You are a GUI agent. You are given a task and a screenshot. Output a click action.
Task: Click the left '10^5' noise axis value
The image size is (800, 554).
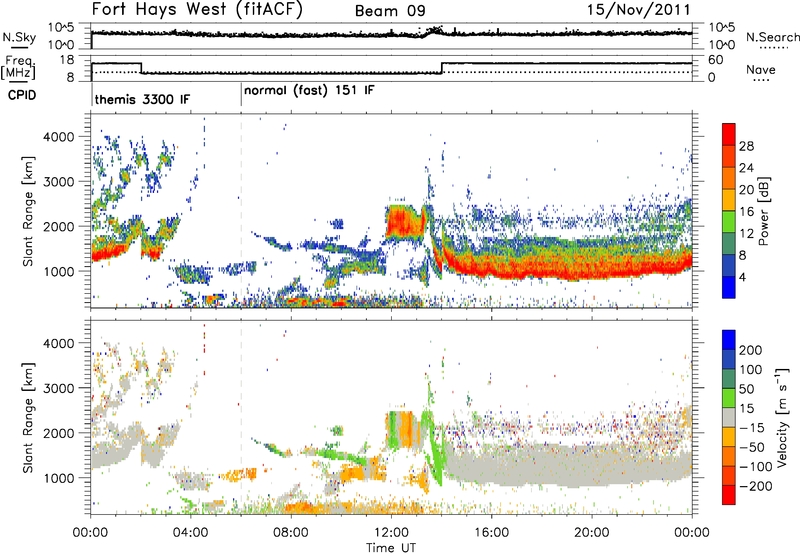pyautogui.click(x=61, y=27)
